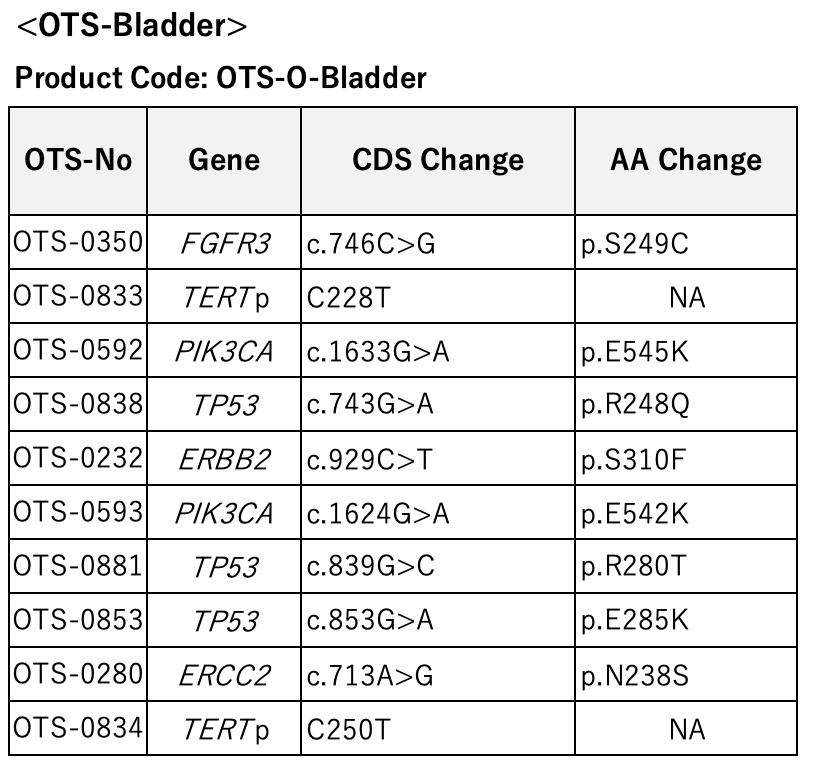Click the Gene column header
The height and width of the screenshot is (768, 814).
coord(224,161)
